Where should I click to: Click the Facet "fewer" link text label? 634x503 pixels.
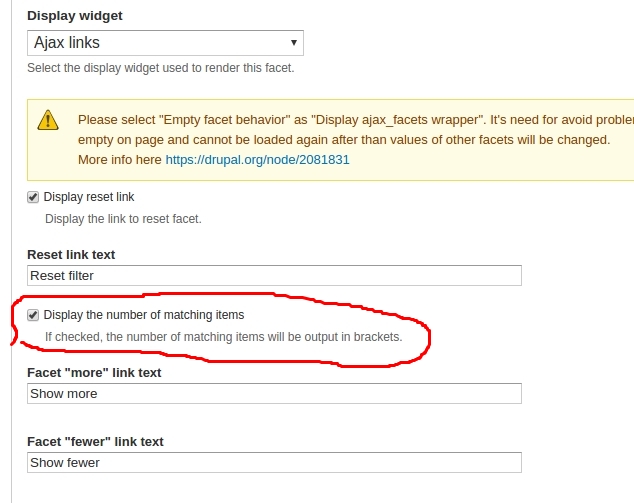[x=95, y=442]
